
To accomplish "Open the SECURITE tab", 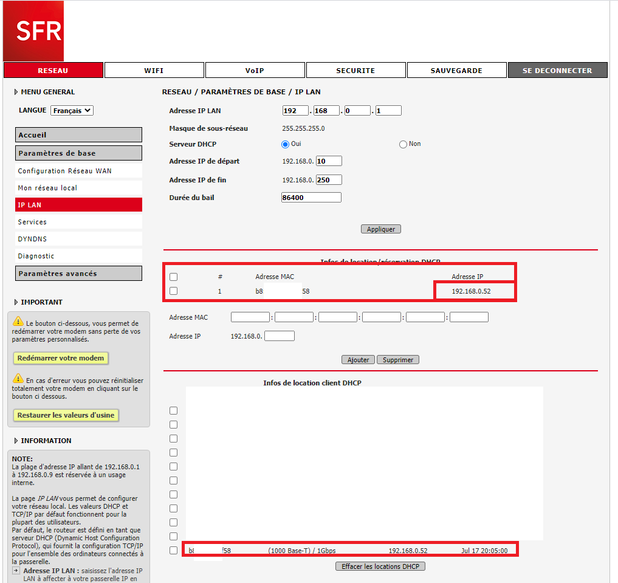I will 355,71.
